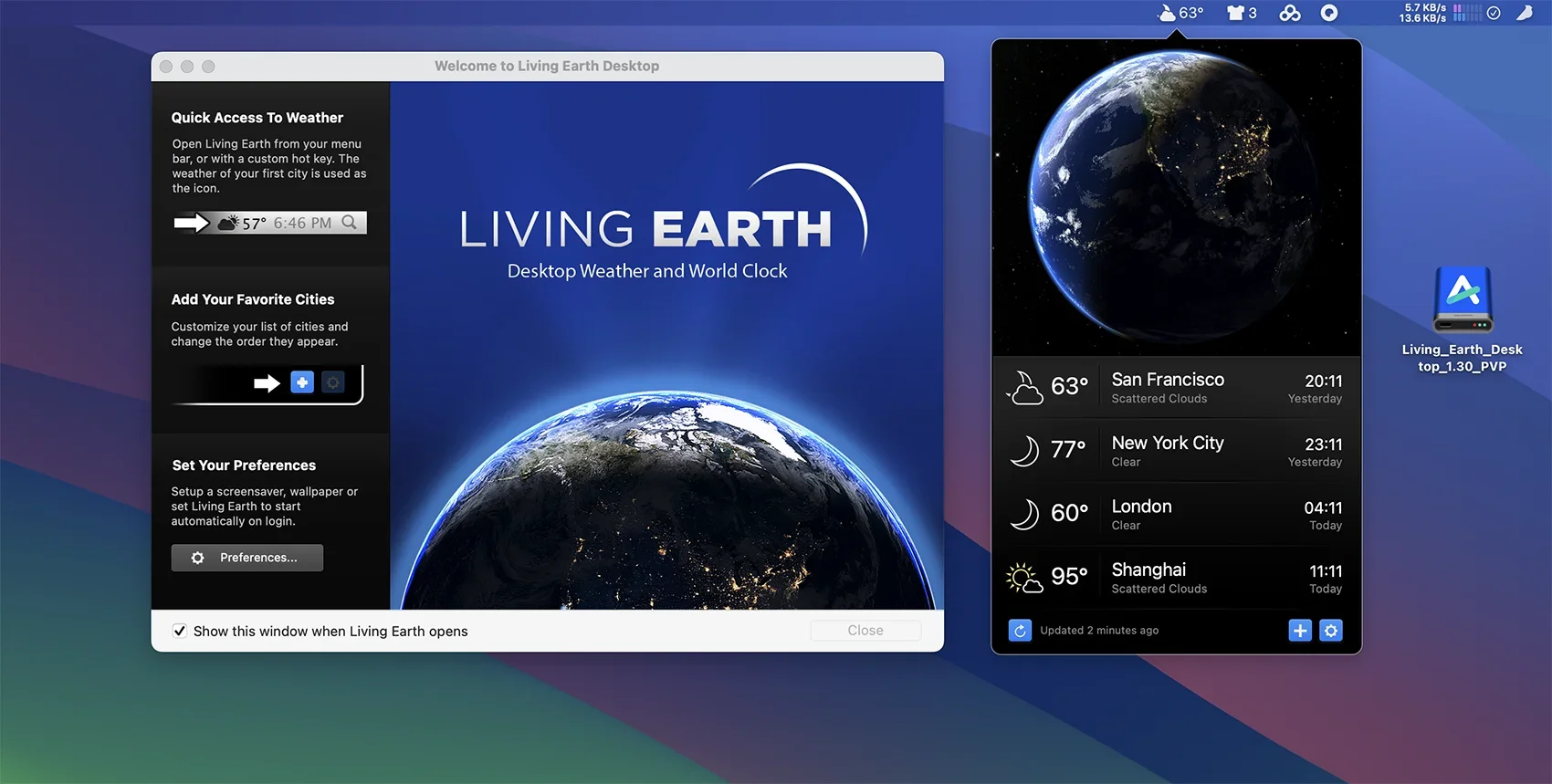This screenshot has width=1552, height=784.
Task: Click the shirt icon with 3 in menu bar
Action: (1242, 13)
